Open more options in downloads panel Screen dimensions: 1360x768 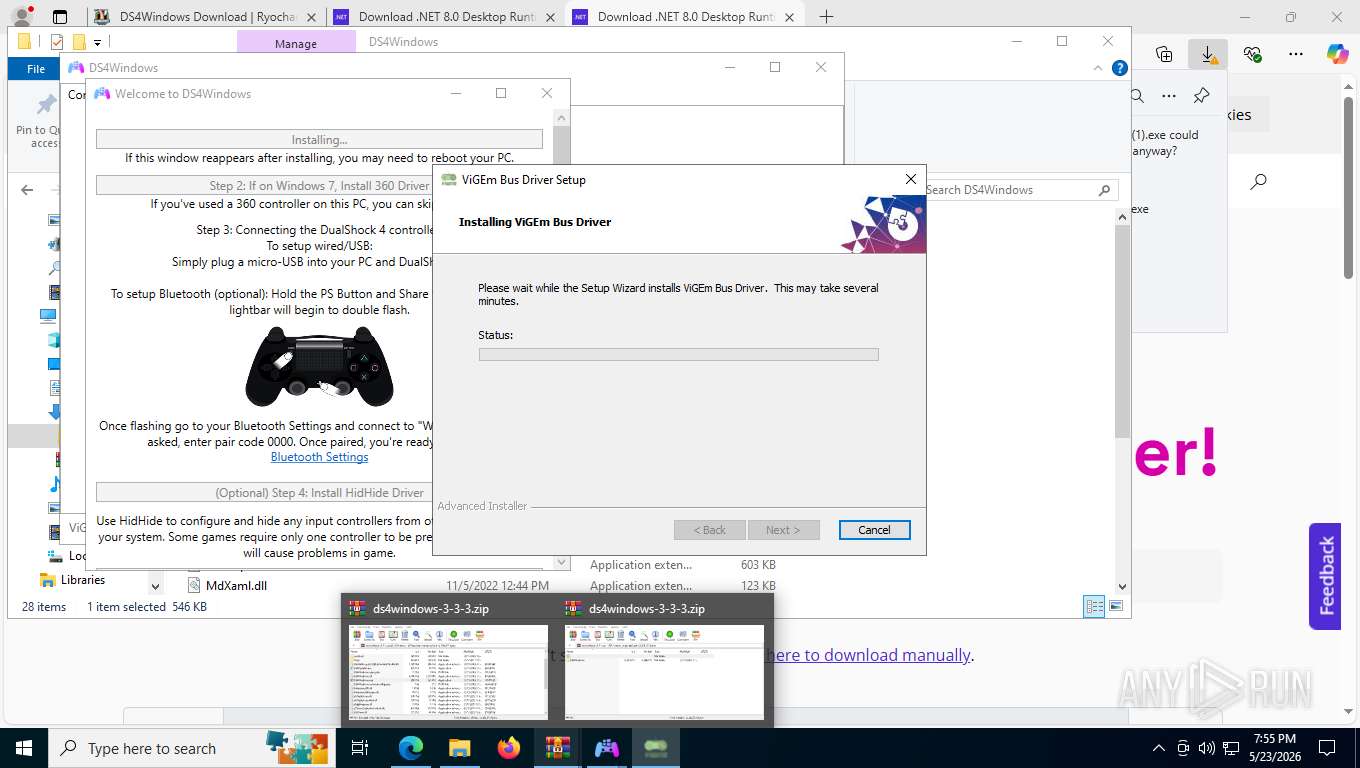click(x=1169, y=96)
